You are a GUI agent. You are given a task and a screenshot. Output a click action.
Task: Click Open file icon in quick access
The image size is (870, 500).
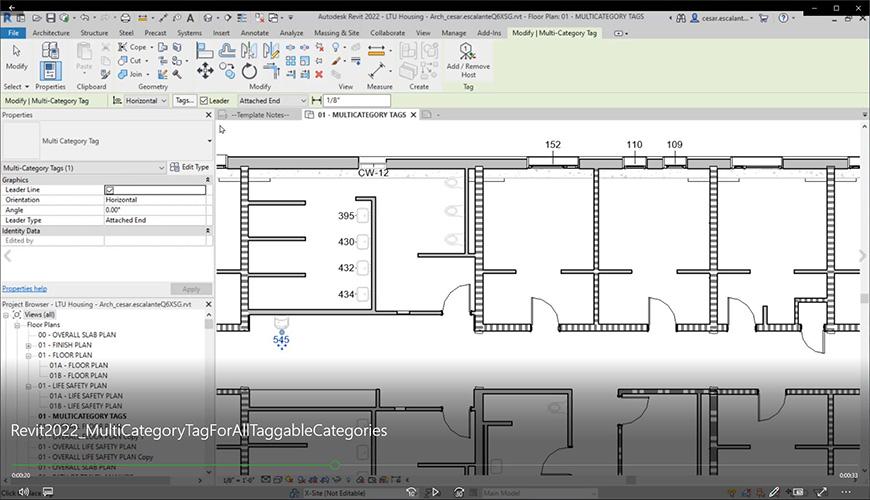(37, 18)
